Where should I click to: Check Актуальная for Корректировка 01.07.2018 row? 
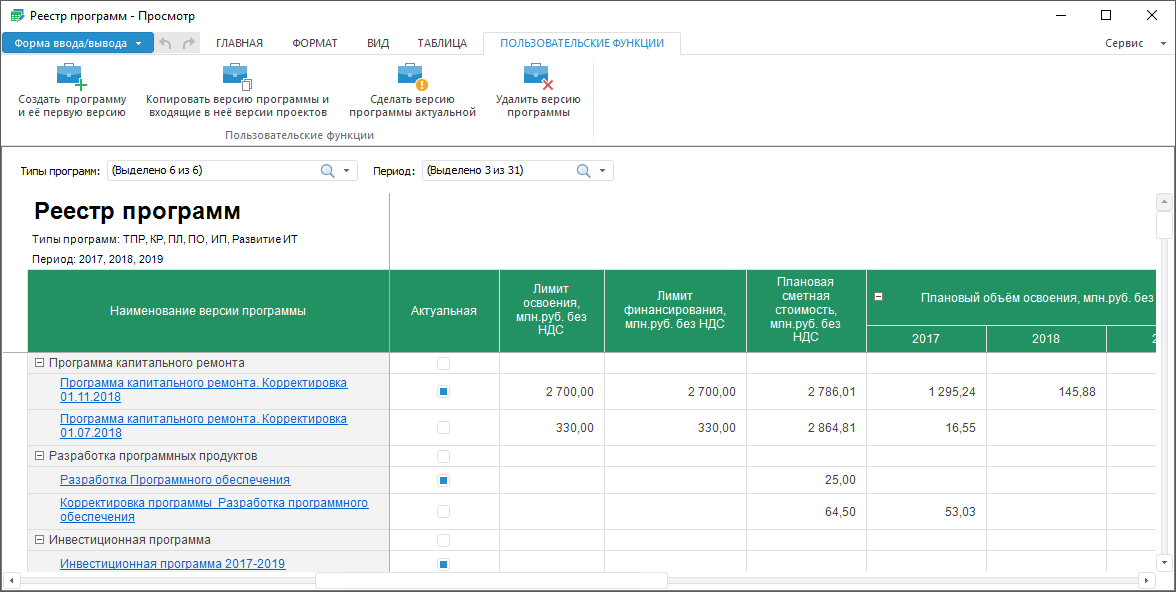(444, 428)
